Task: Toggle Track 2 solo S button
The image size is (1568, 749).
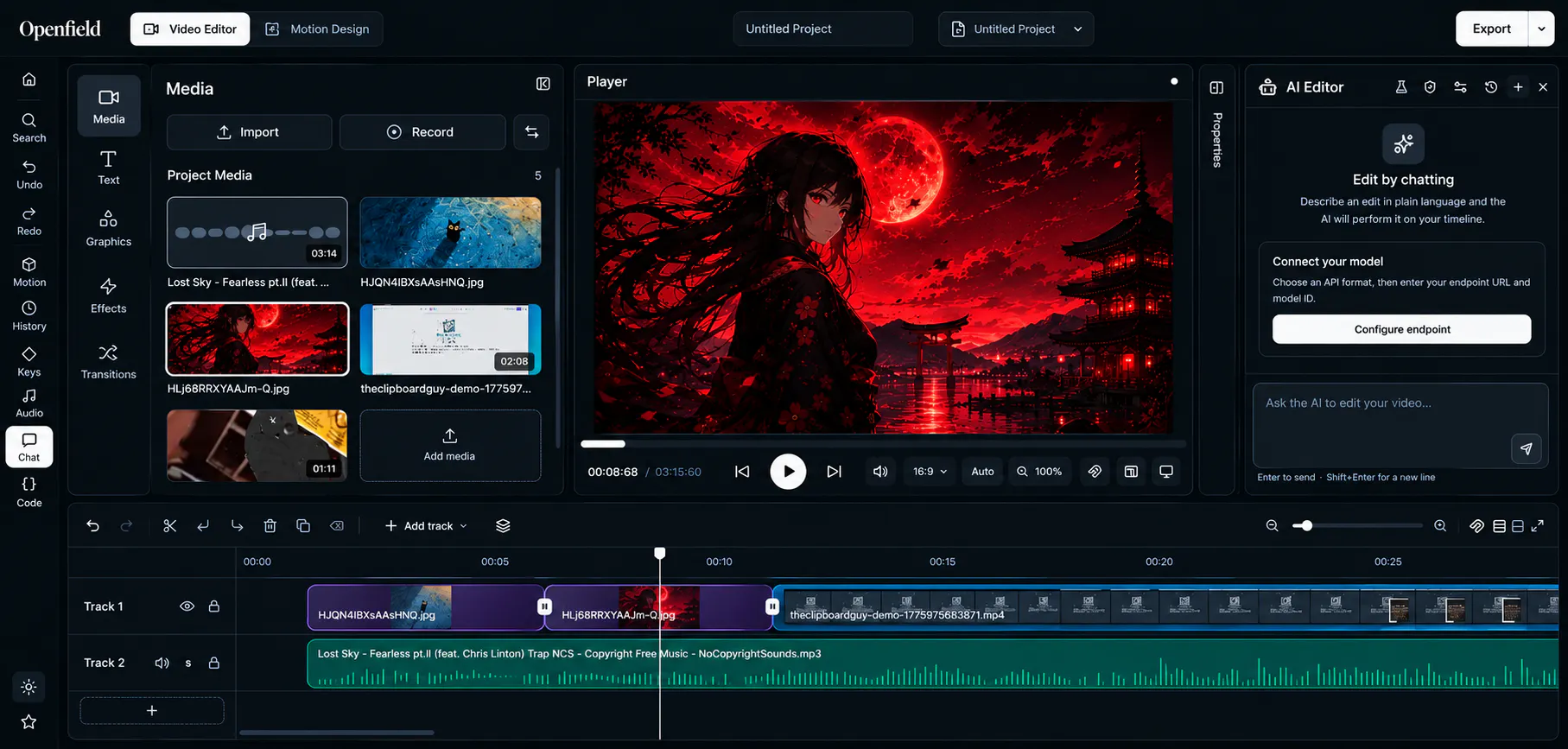Action: [188, 663]
